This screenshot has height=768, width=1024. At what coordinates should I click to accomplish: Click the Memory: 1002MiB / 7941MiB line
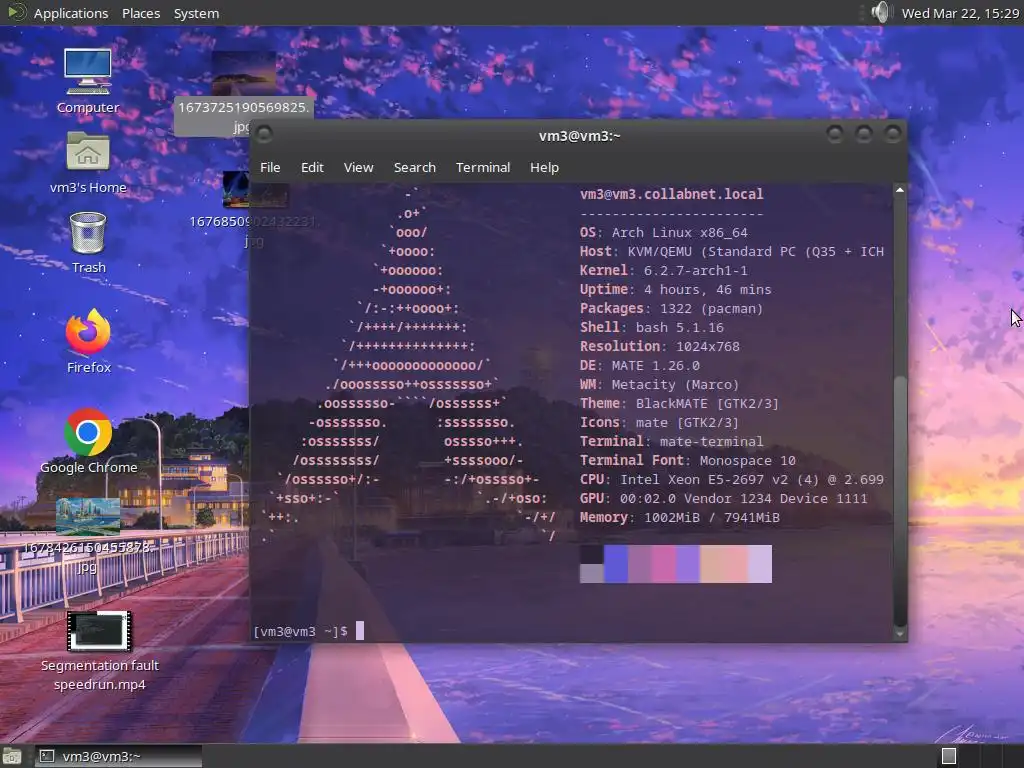[680, 517]
